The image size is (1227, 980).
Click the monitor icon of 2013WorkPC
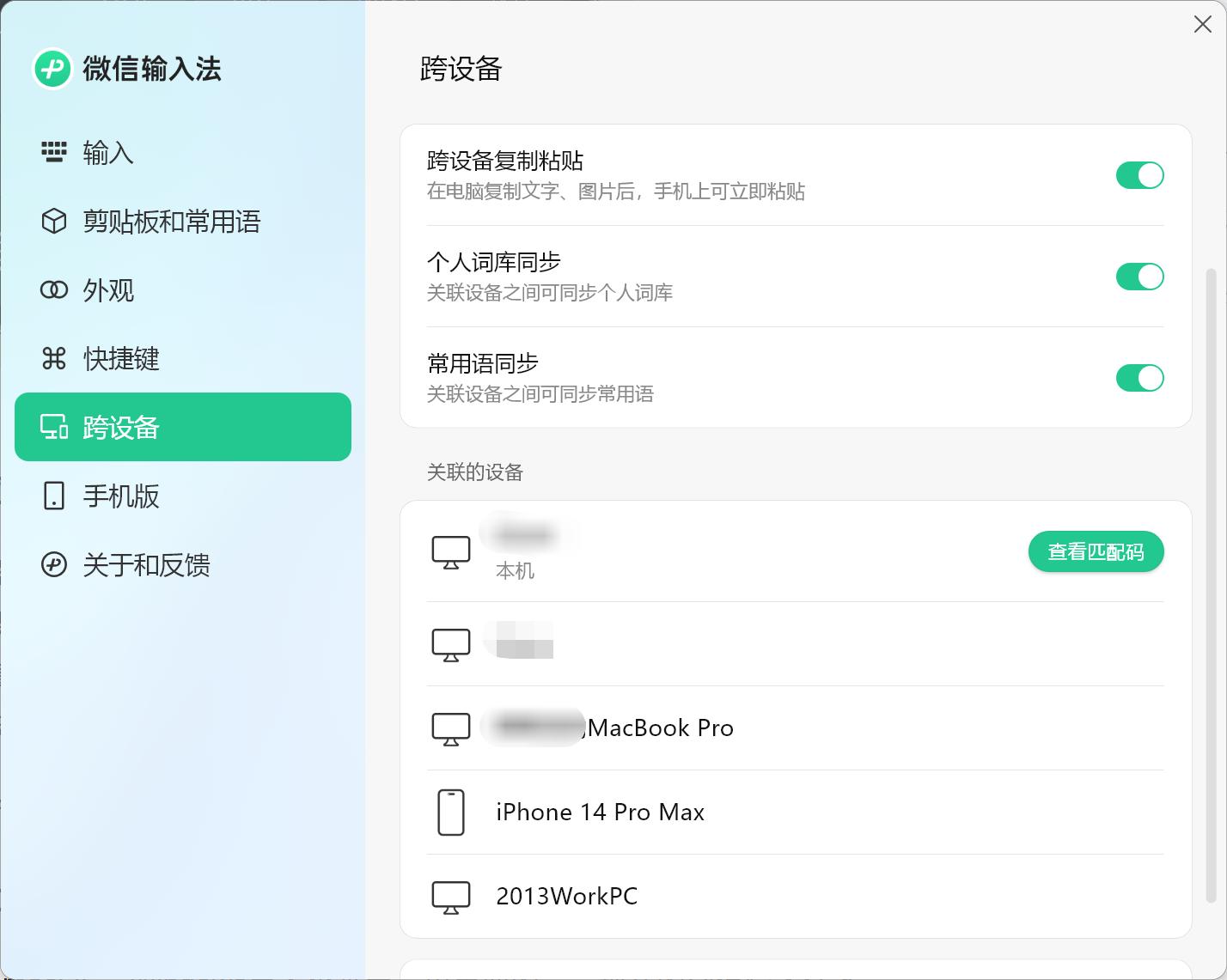(x=450, y=896)
